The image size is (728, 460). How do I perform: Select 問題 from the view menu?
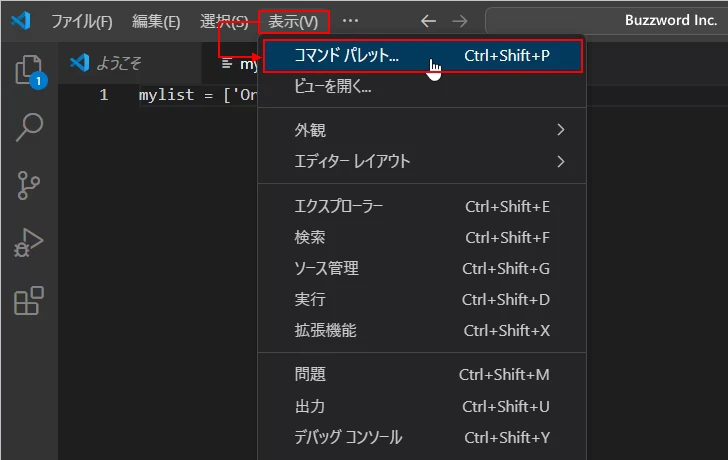pos(422,374)
